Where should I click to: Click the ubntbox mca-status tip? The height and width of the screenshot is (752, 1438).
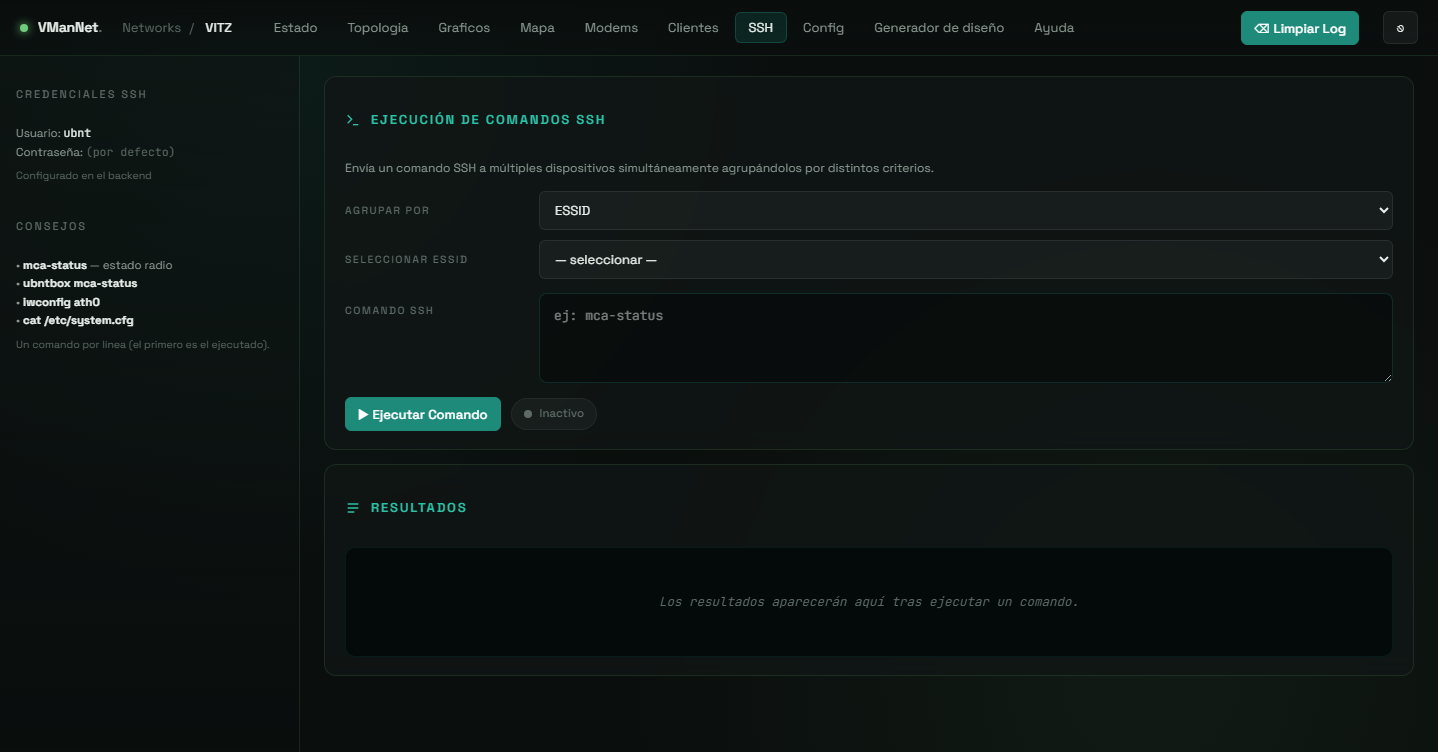tap(80, 283)
